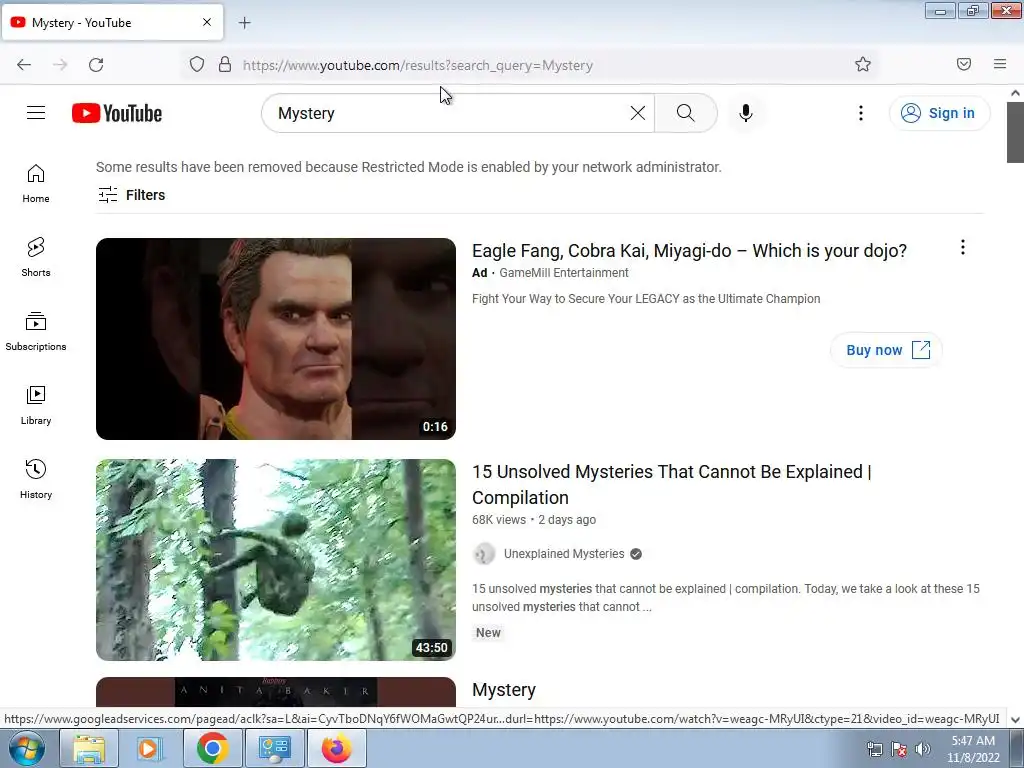This screenshot has width=1024, height=768.
Task: Open the media player taskbar icon
Action: 149,748
